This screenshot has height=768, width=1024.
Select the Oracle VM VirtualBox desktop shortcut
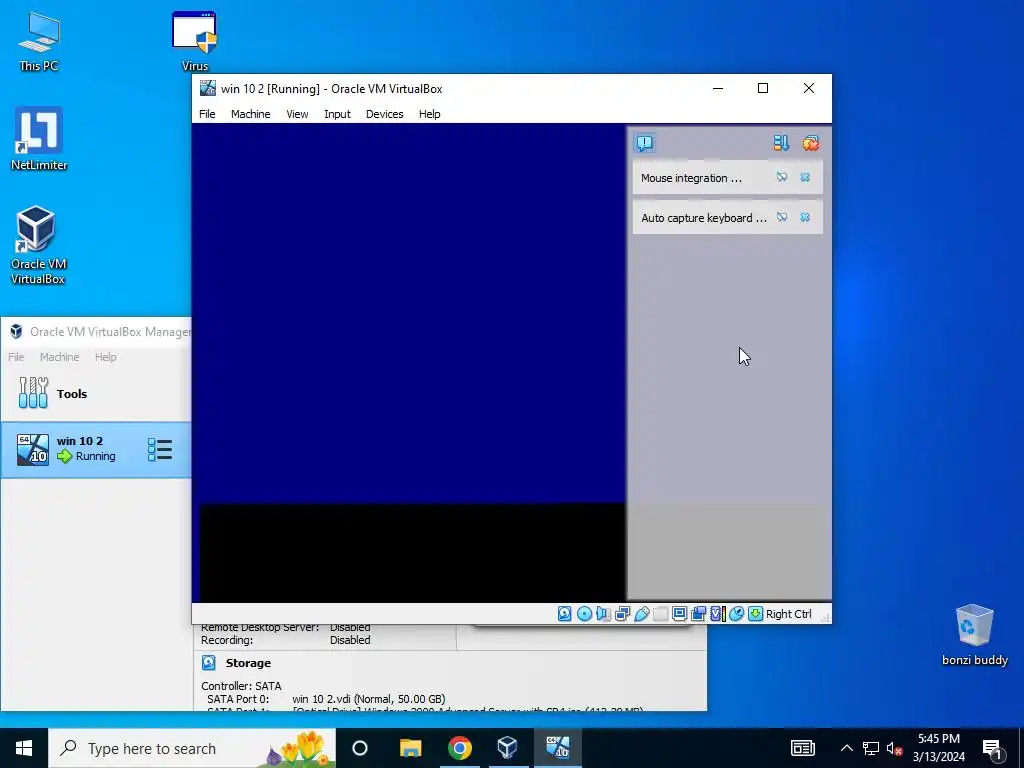(38, 246)
